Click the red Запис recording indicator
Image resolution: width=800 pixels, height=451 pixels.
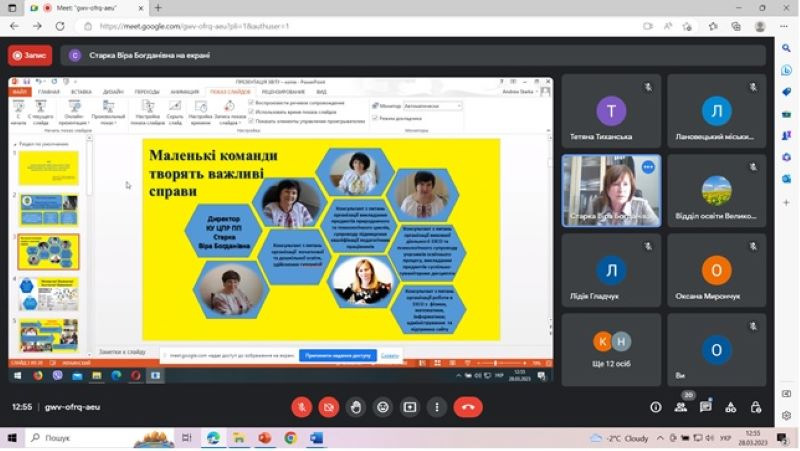[30, 55]
